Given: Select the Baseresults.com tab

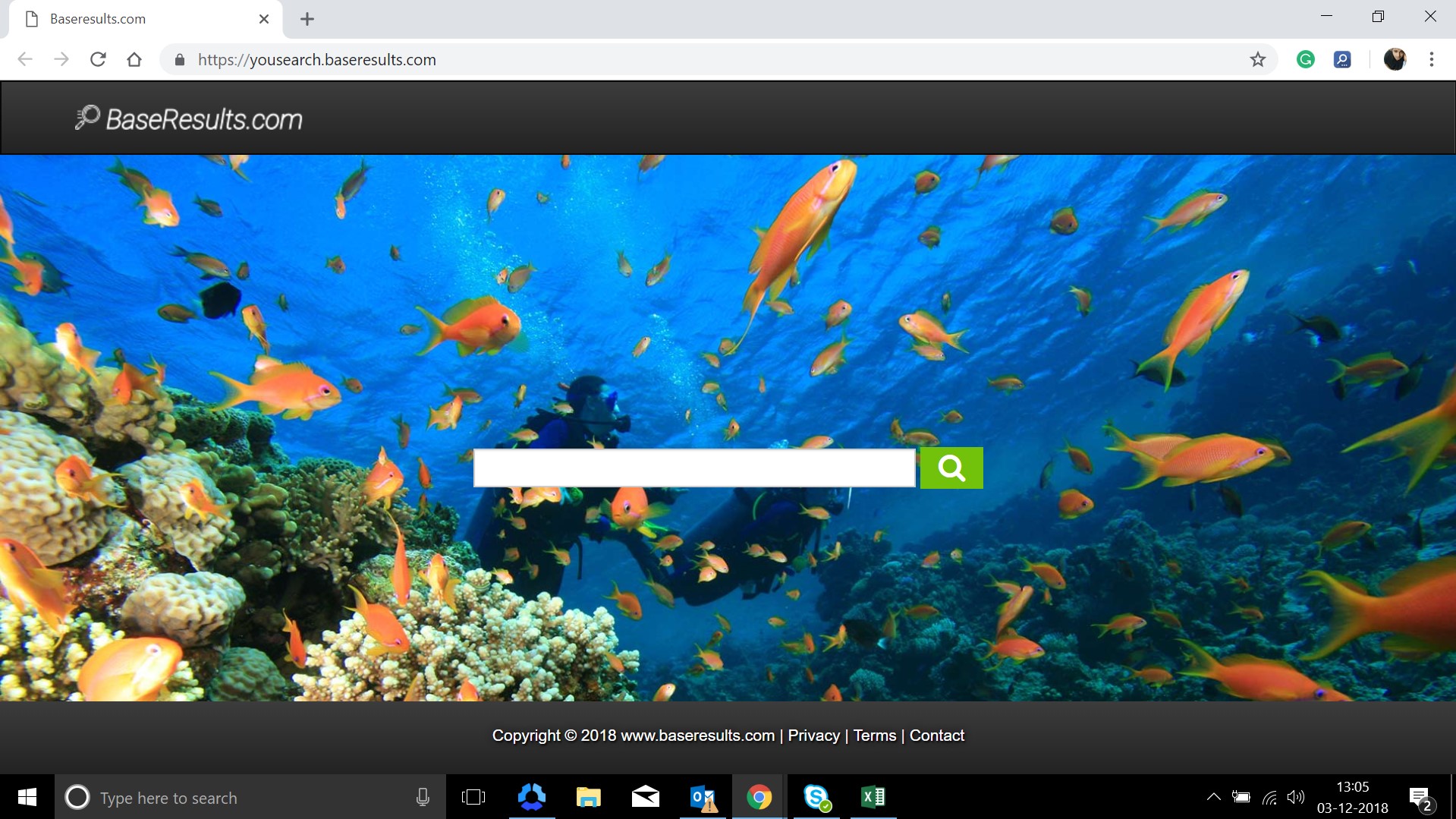Looking at the screenshot, I should pyautogui.click(x=137, y=19).
